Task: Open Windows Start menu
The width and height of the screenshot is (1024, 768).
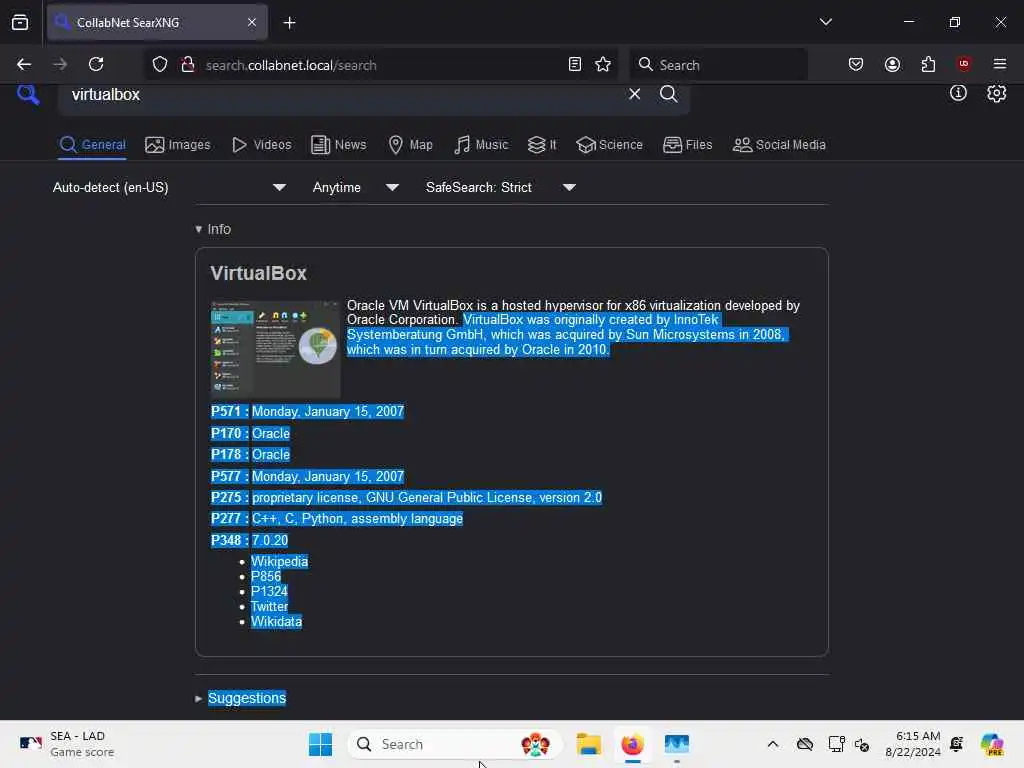Action: pos(320,744)
